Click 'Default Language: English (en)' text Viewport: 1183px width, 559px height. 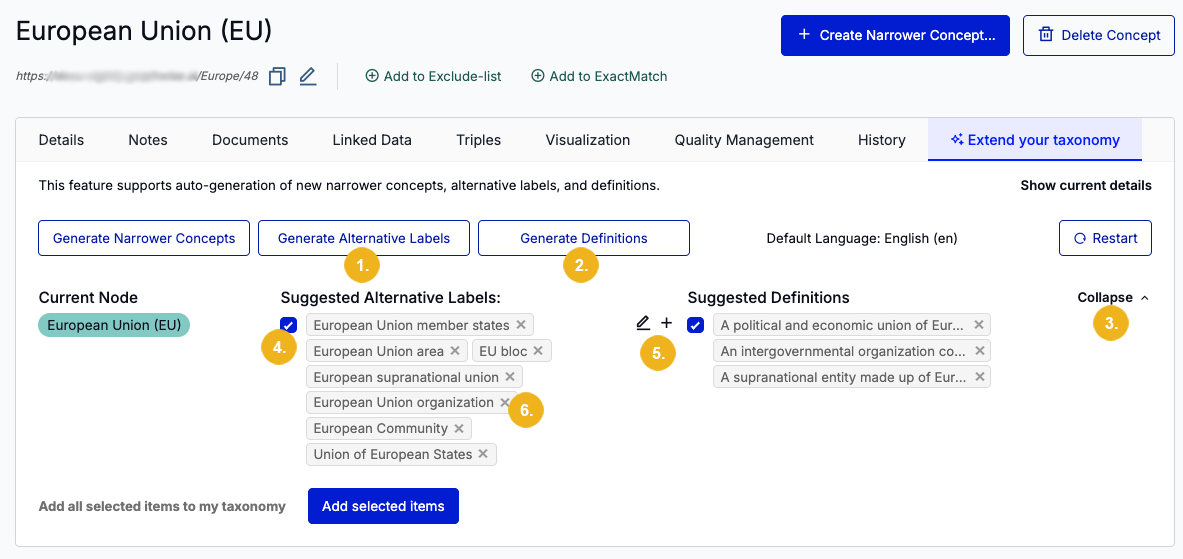862,238
